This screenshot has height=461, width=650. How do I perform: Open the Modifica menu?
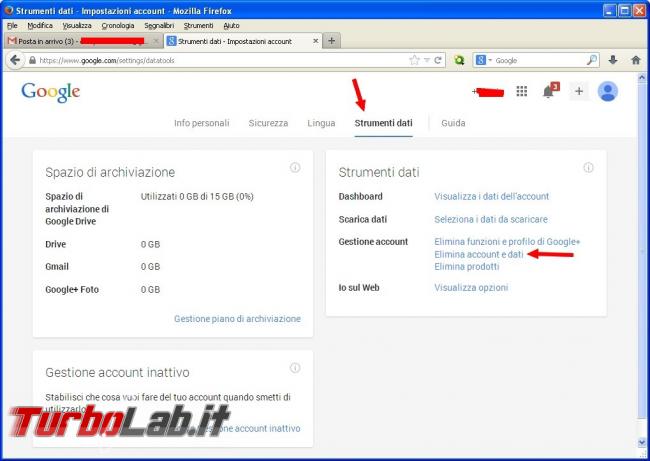pyautogui.click(x=40, y=26)
